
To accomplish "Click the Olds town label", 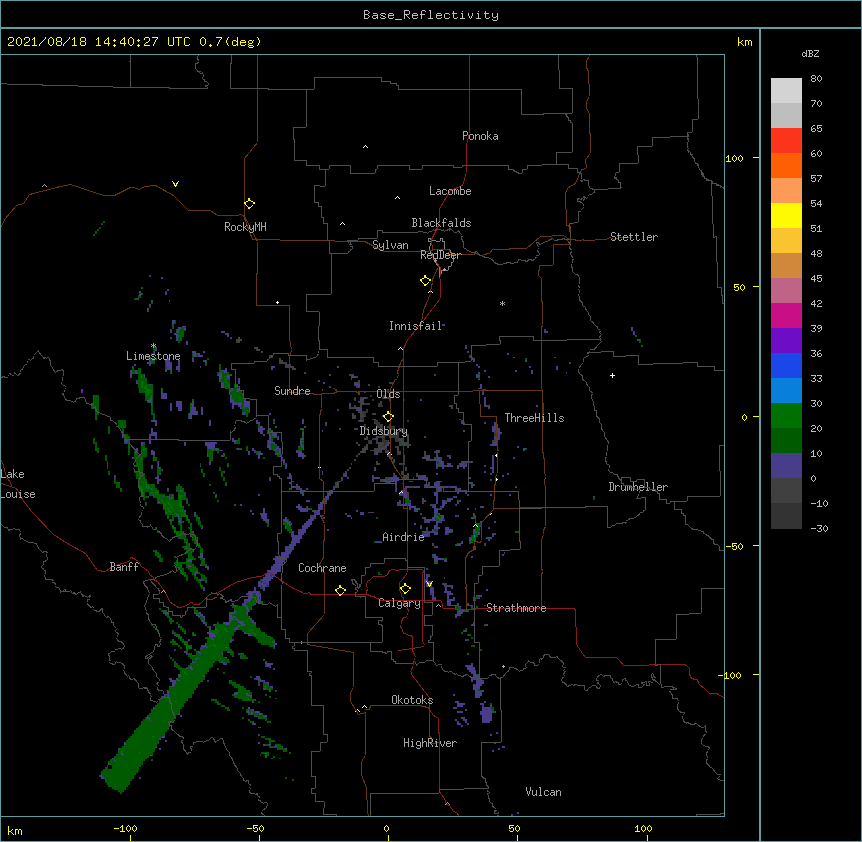I will click(x=388, y=394).
